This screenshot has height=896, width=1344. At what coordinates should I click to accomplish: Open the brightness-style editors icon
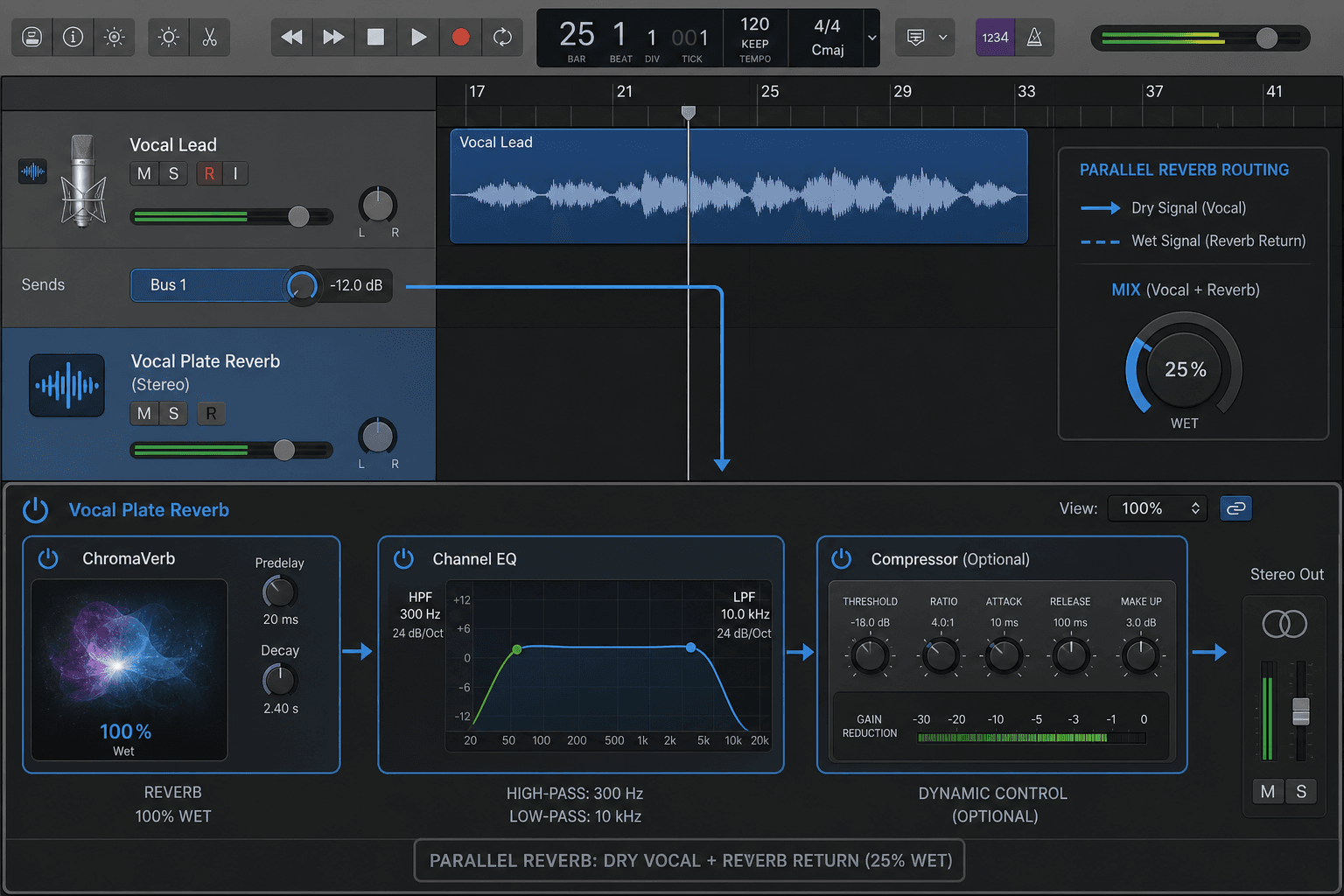(x=169, y=38)
